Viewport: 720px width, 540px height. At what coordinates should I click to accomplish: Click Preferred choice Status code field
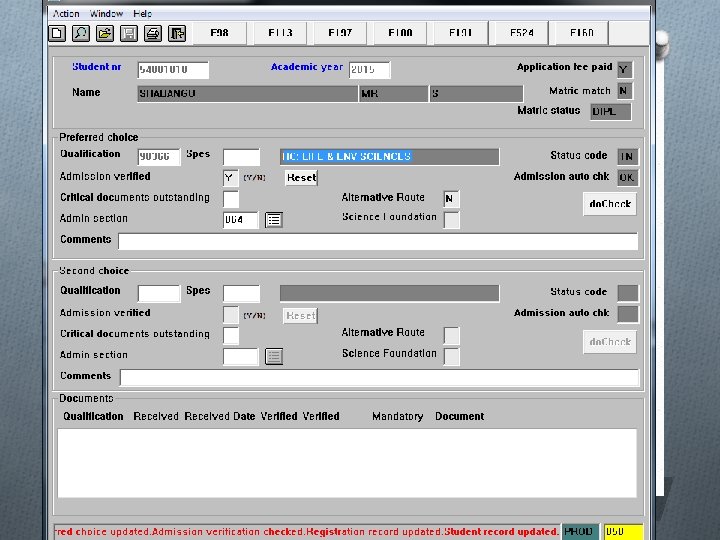[627, 157]
